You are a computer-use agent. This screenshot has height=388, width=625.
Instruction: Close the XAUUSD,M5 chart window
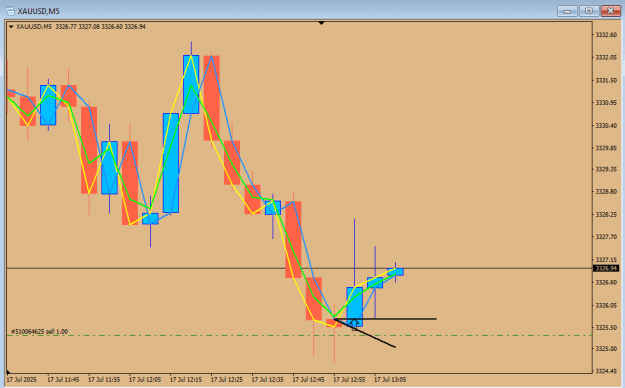coord(610,11)
